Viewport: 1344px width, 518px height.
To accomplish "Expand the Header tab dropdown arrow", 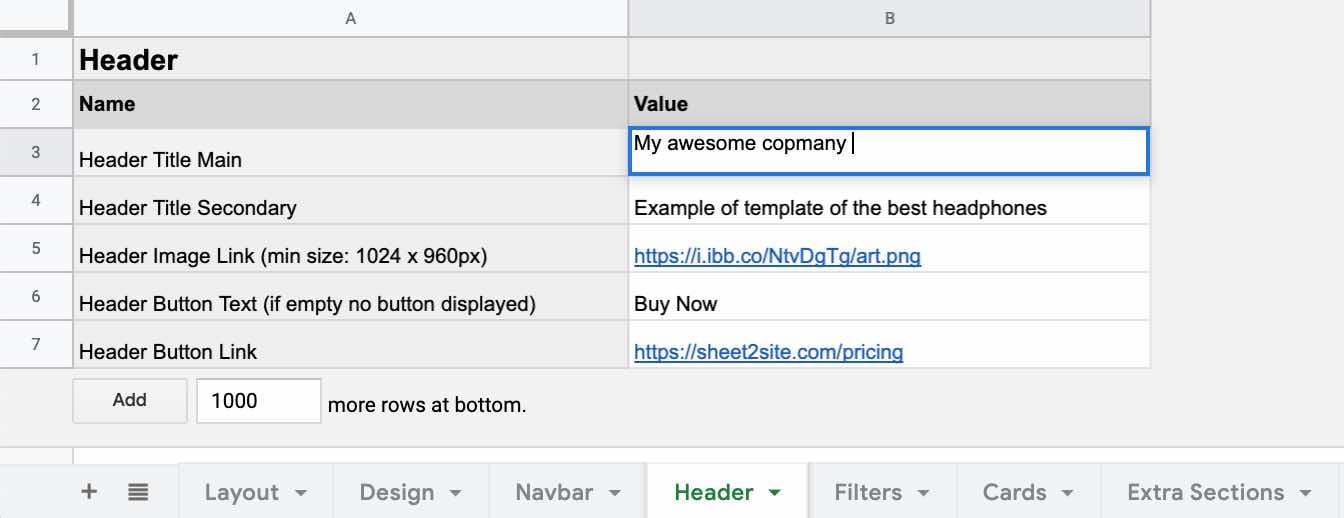I will tap(774, 493).
